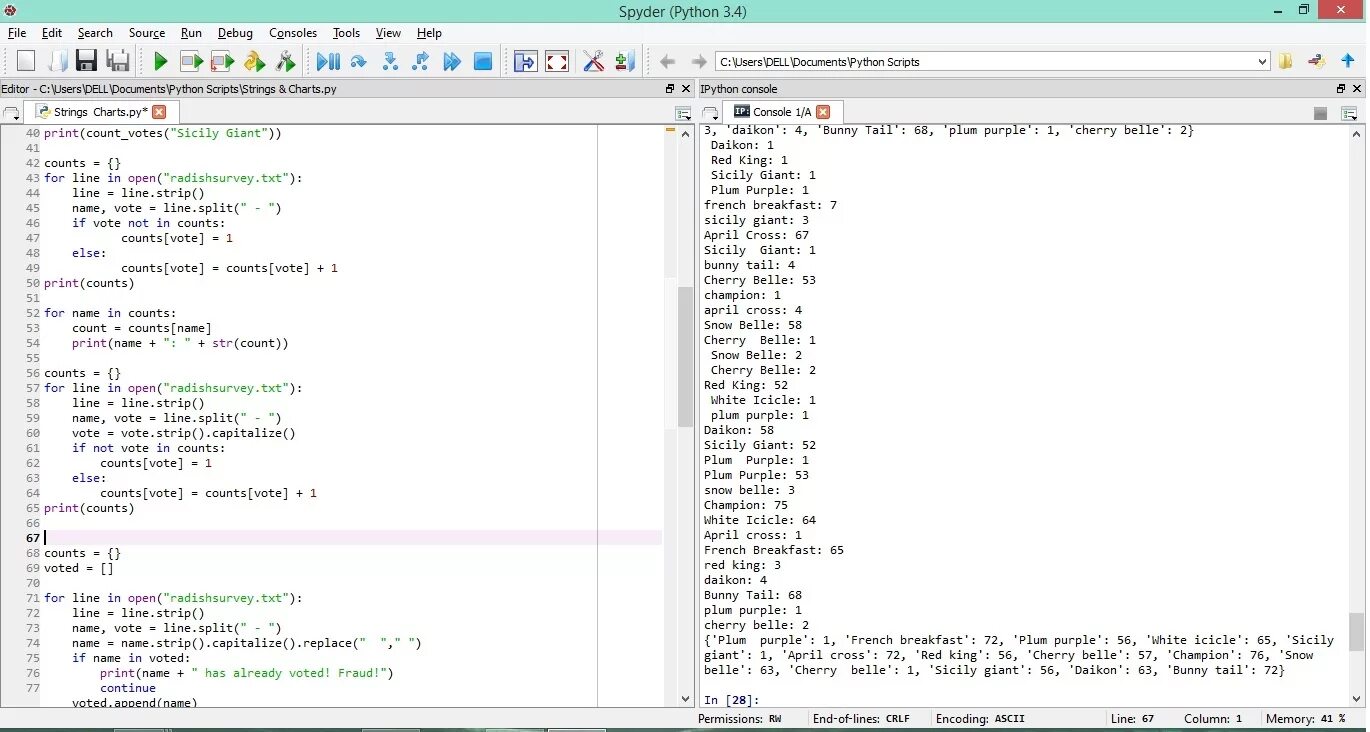Continue execution until next breakpoint icon

tap(452, 62)
